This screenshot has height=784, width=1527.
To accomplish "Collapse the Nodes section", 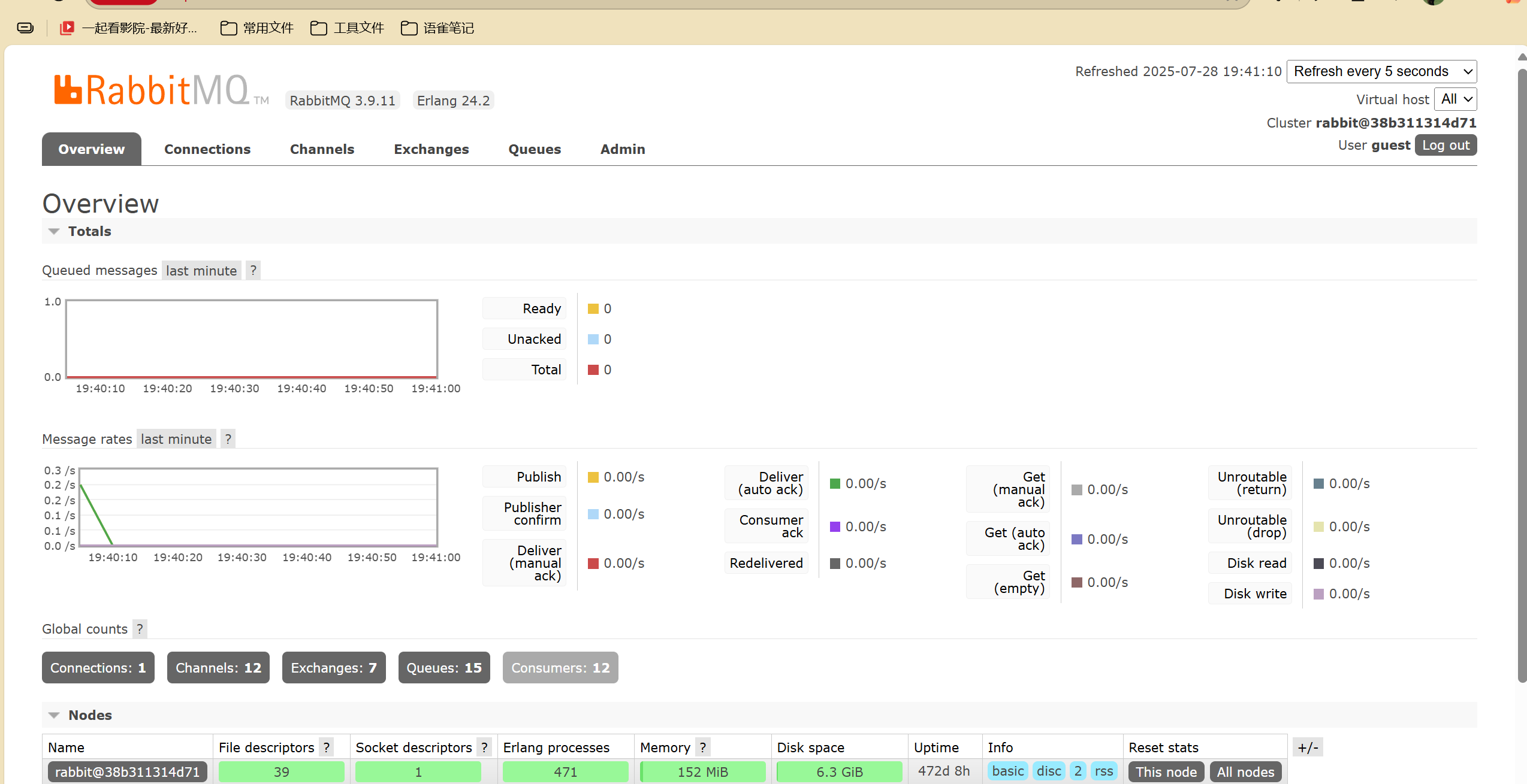I will (90, 715).
